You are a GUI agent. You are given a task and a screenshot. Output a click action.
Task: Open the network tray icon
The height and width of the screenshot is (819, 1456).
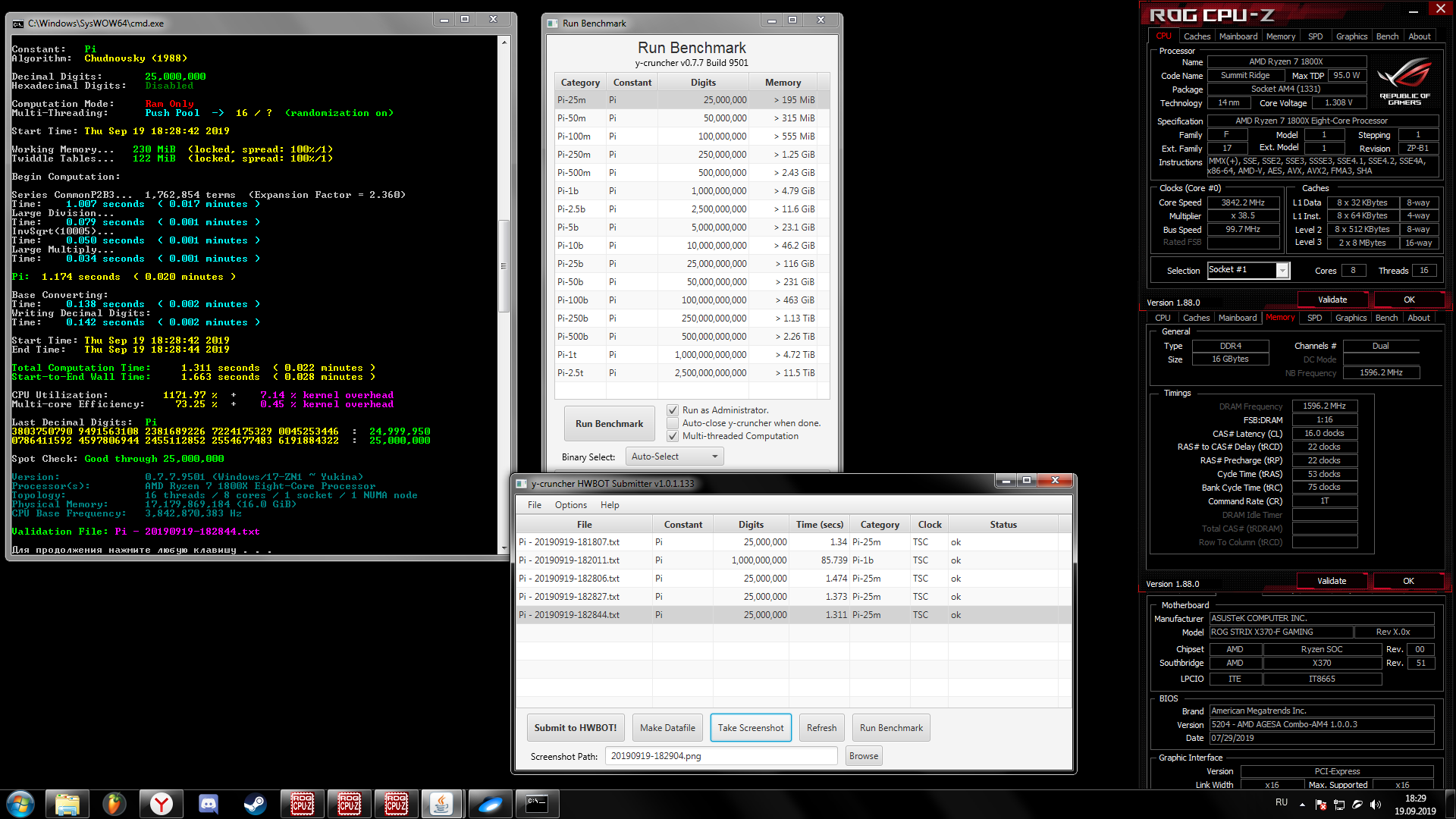pos(1339,805)
